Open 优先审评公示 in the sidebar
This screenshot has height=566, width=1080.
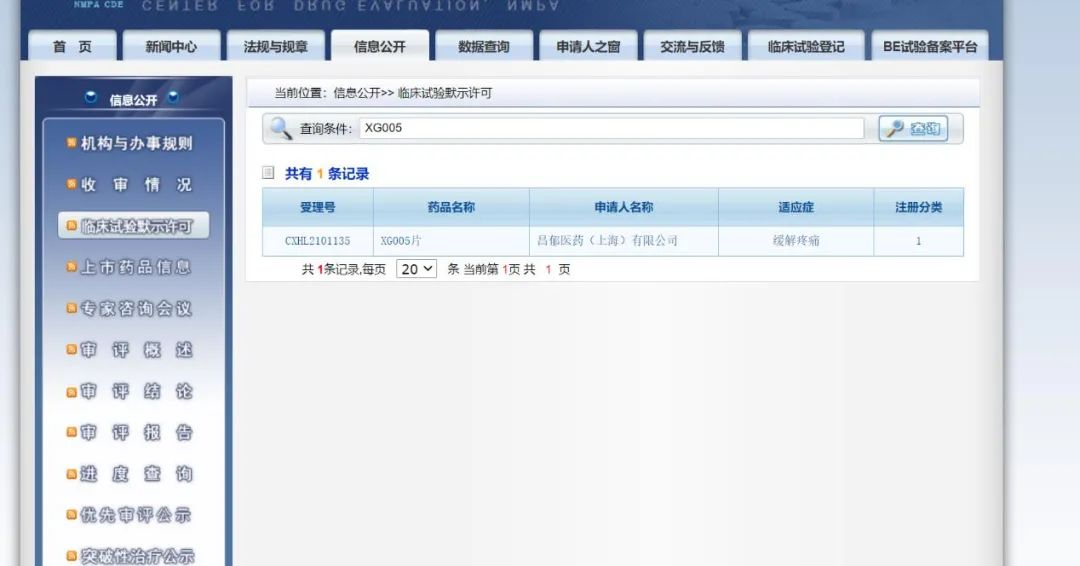135,515
